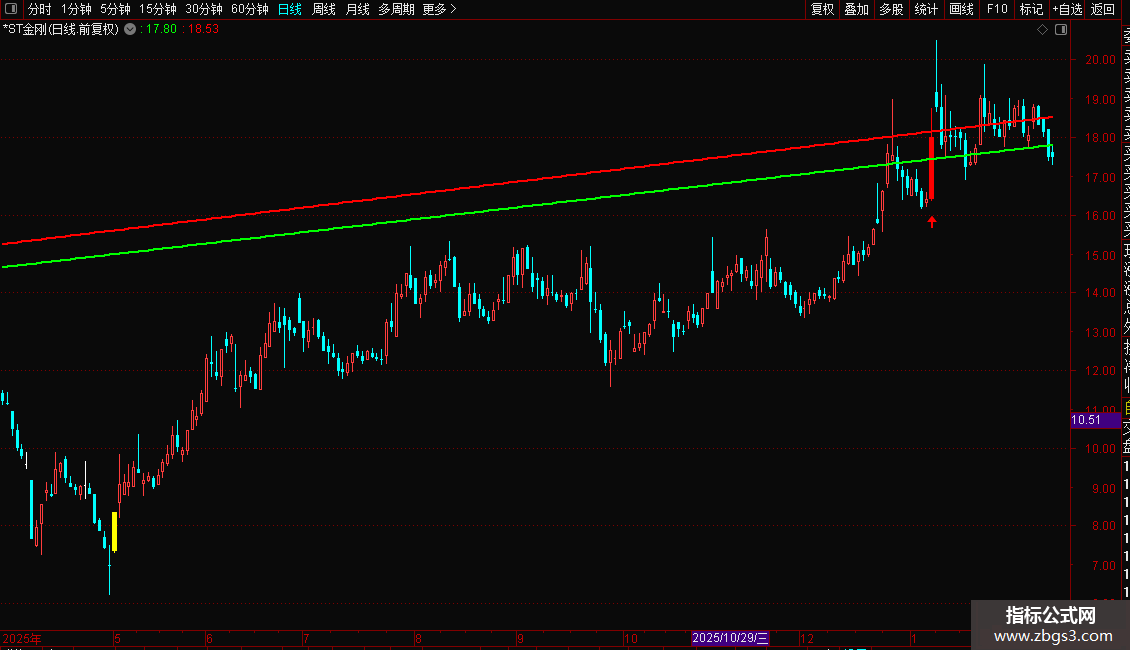
Task: Select the 60分钟 period
Action: point(249,9)
